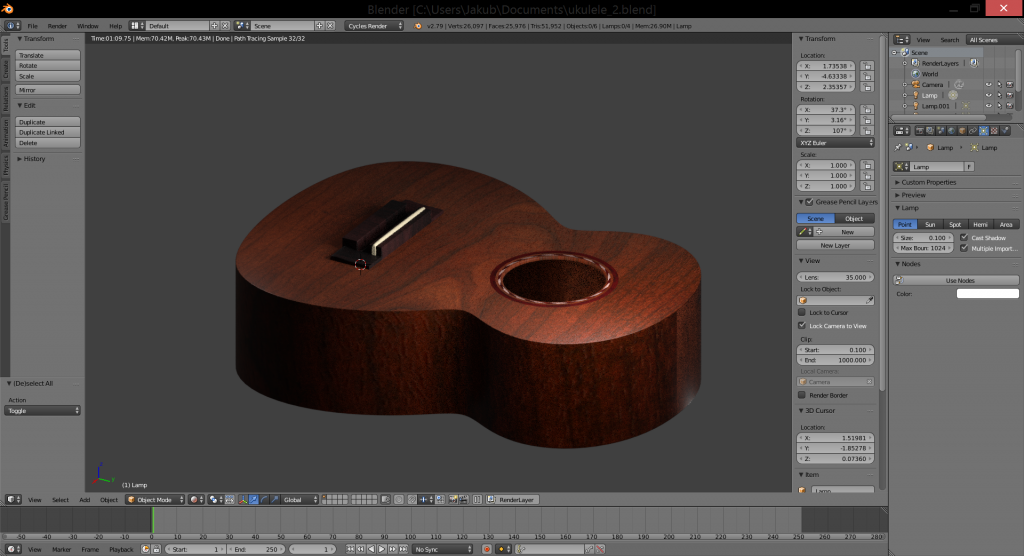Screen dimensions: 1024x556
Task: Click the screen layout browse icon
Action: pyautogui.click(x=135, y=25)
